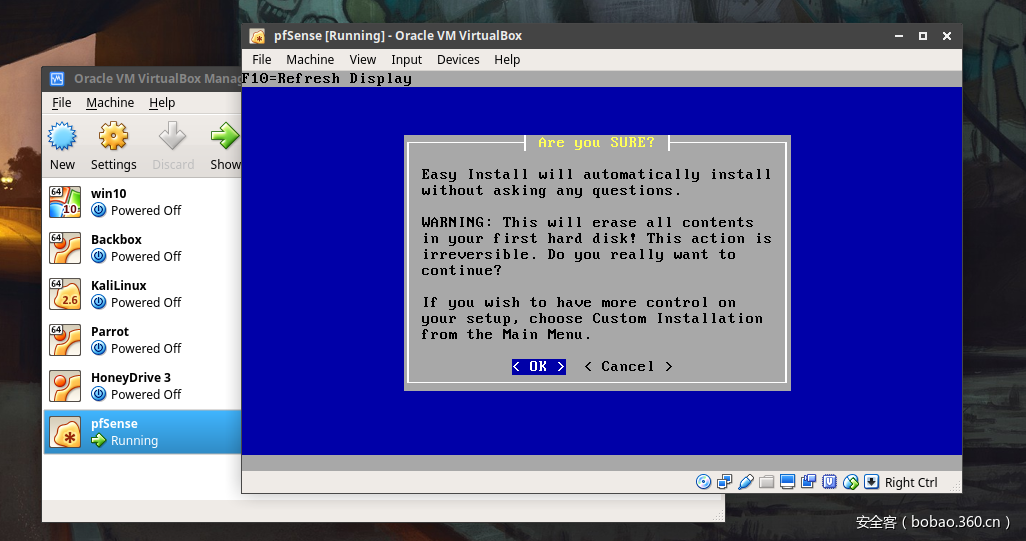
Task: Open the File menu in pfSense window
Action: (262, 60)
